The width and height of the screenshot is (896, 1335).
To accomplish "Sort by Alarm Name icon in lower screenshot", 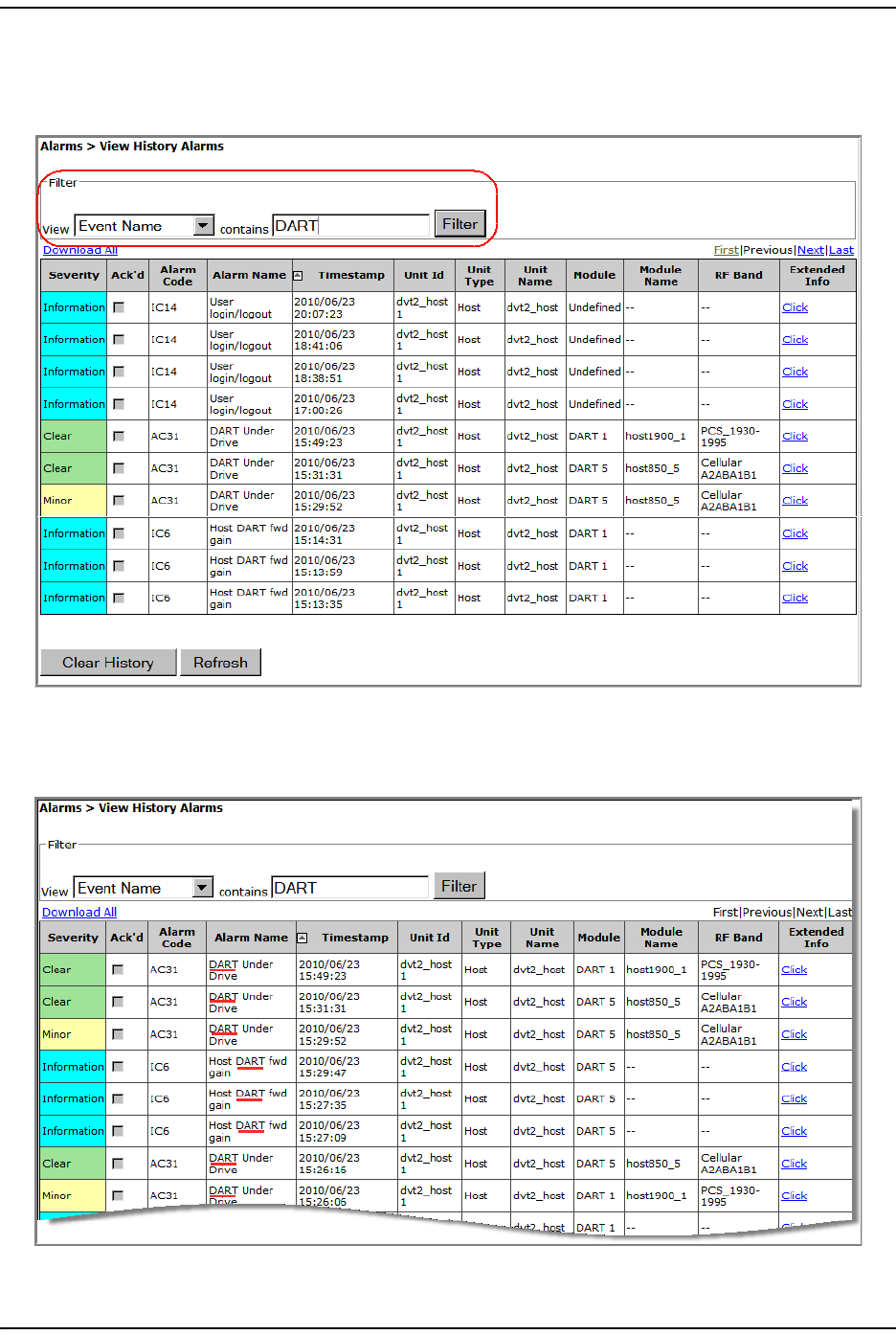I will tap(302, 939).
